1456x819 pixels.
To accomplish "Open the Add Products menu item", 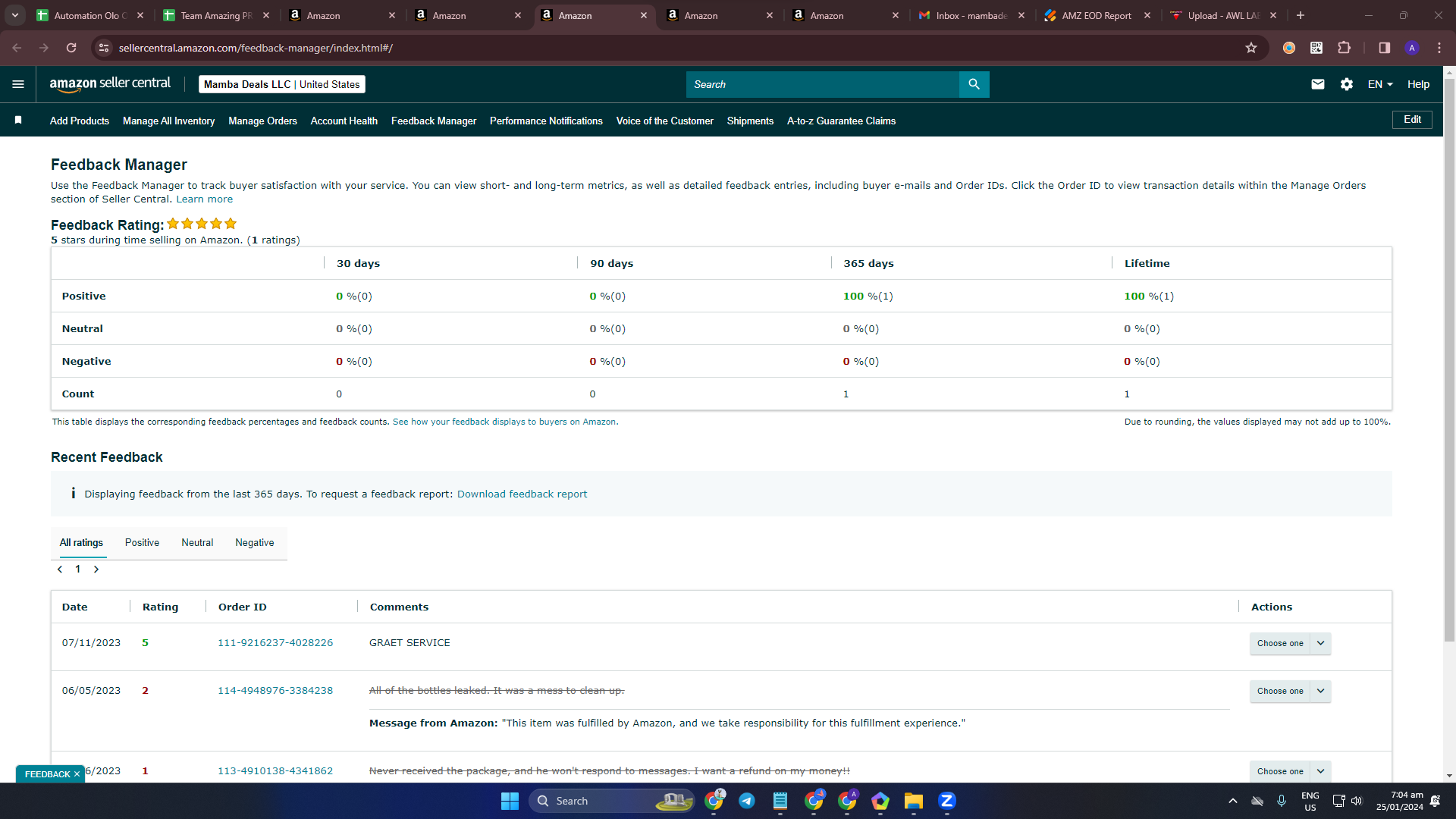I will coord(80,121).
